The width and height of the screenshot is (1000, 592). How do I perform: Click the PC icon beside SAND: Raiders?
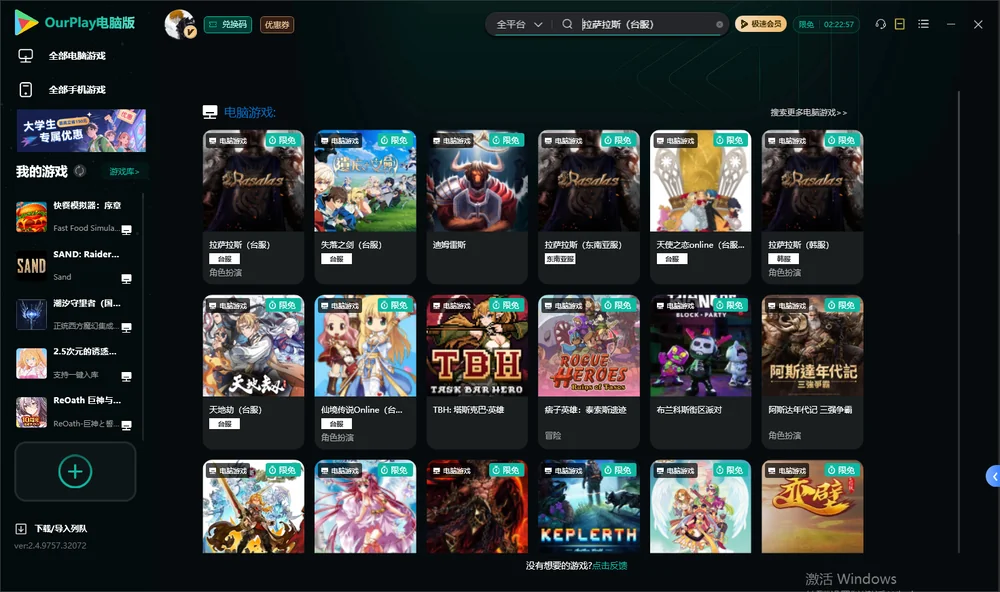click(126, 279)
